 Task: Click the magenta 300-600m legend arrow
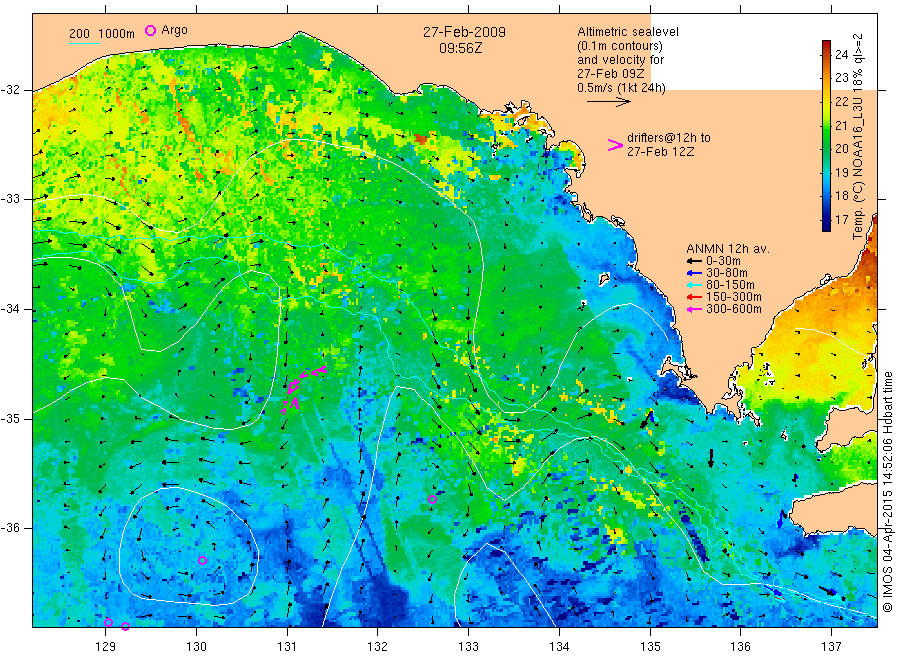[695, 309]
